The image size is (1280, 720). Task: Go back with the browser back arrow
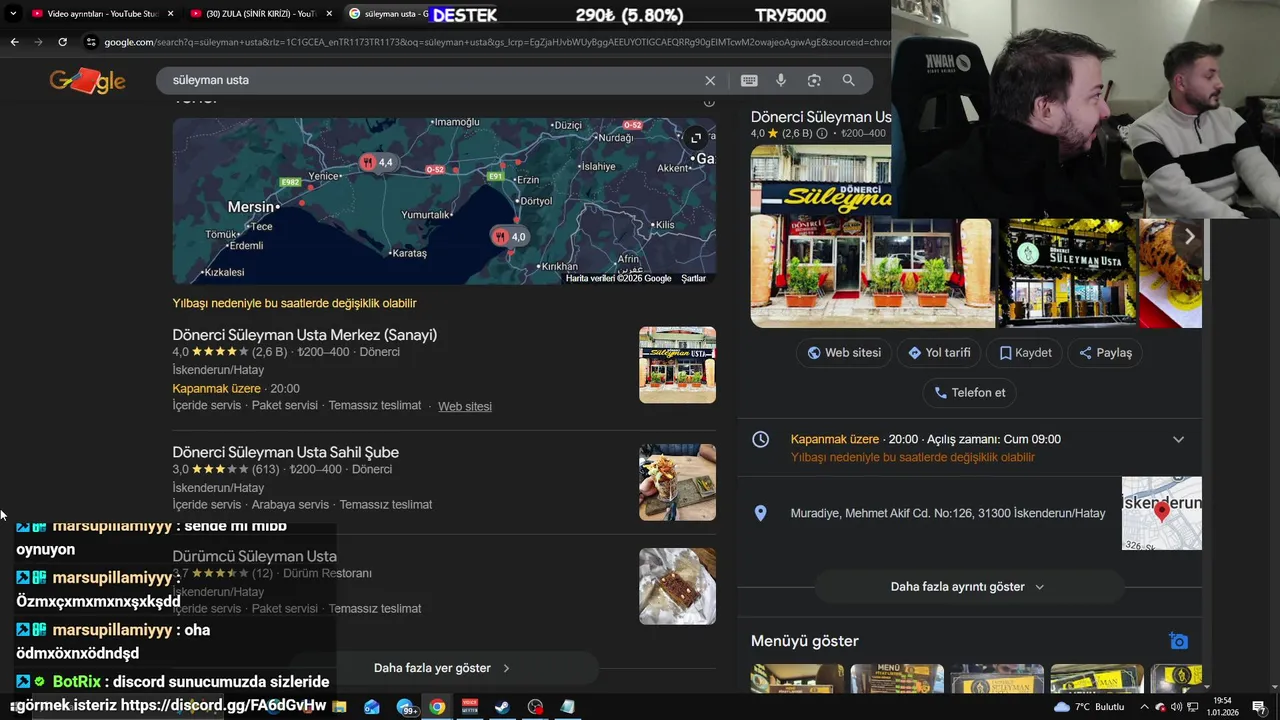[14, 42]
